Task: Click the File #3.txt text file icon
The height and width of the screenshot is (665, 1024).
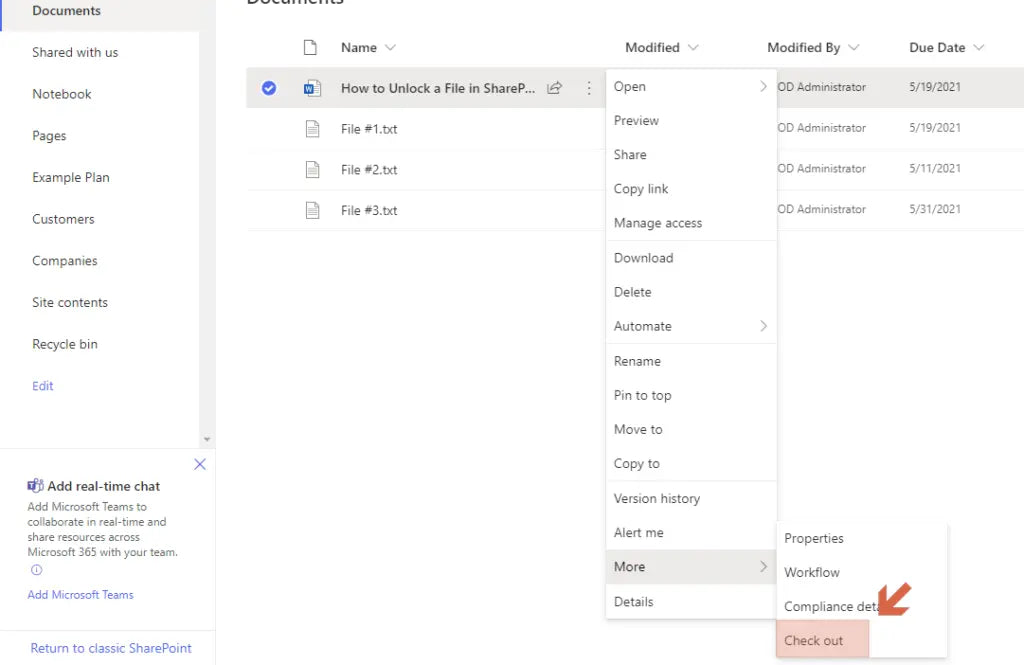Action: click(312, 210)
